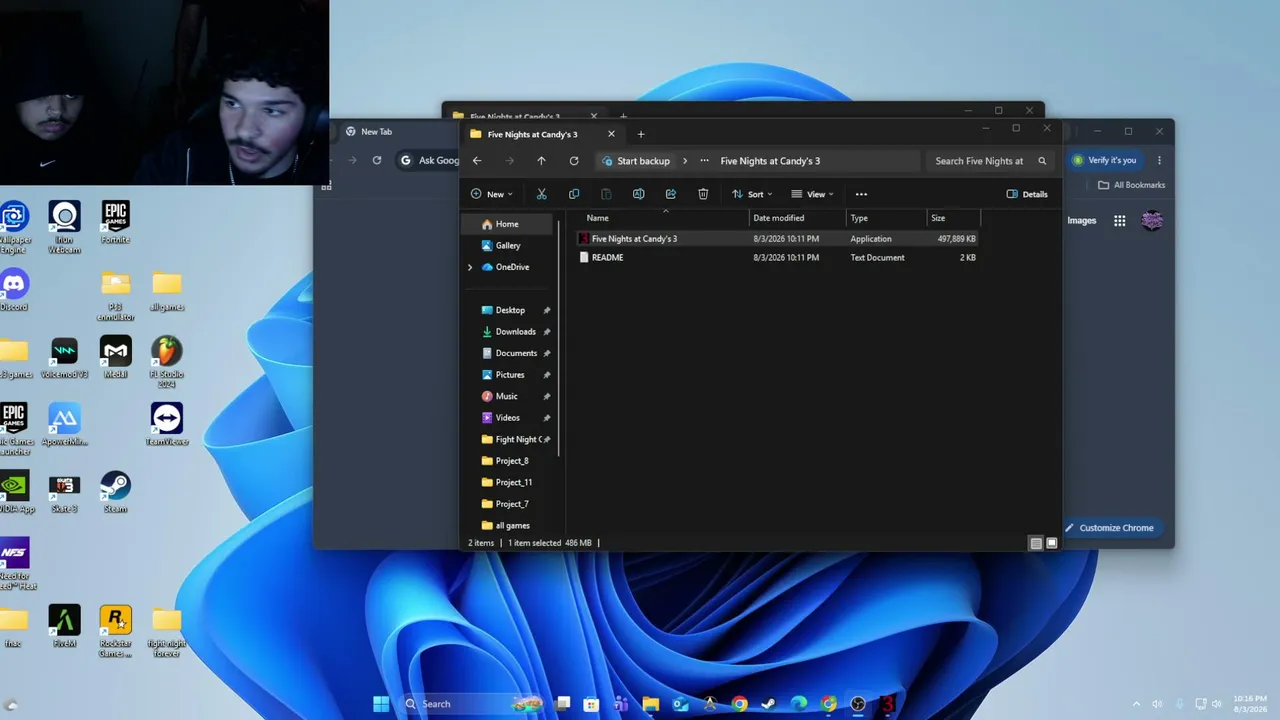Select the NVIDIA App desktop icon

pyautogui.click(x=14, y=492)
